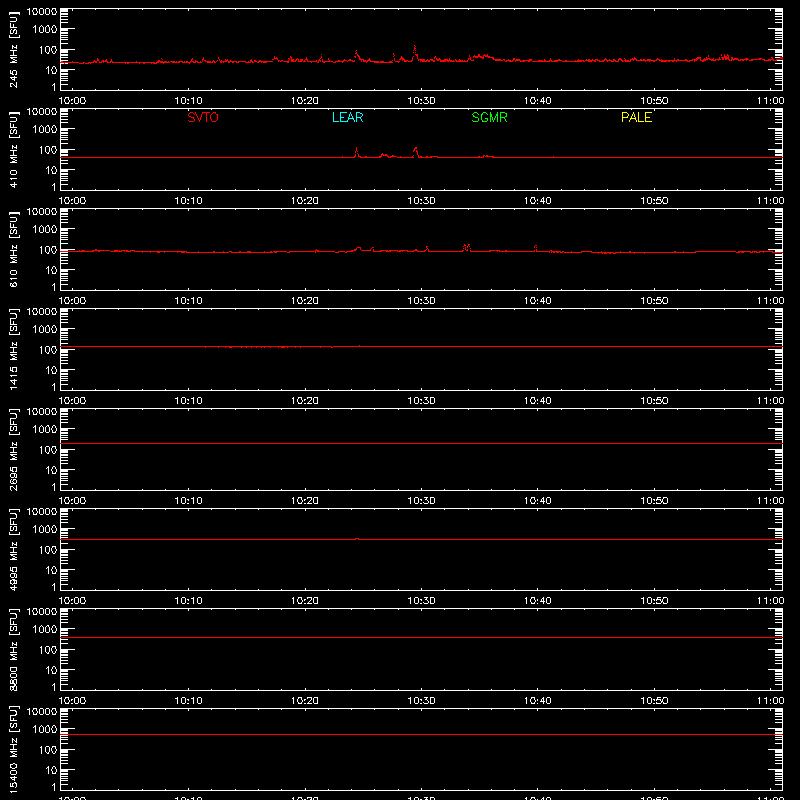This screenshot has width=800, height=800.
Task: Click the 1000 y-axis label of 2695 MHz plot
Action: 45,430
